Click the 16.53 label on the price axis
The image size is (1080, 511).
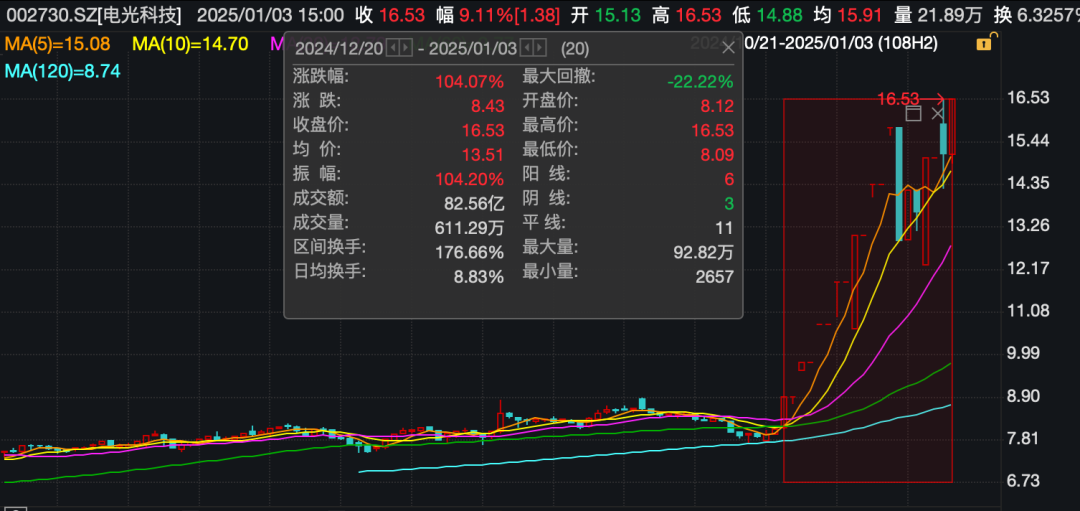1028,97
